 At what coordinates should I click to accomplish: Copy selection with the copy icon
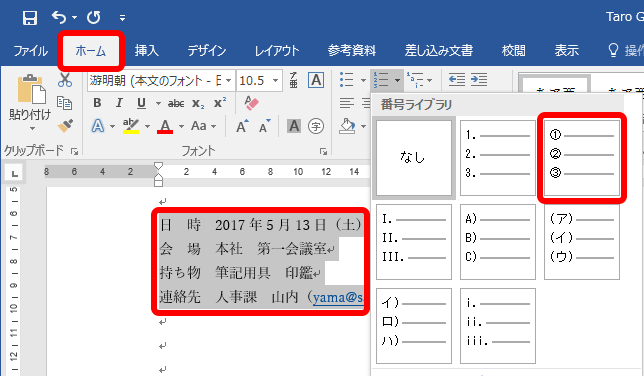[65, 103]
